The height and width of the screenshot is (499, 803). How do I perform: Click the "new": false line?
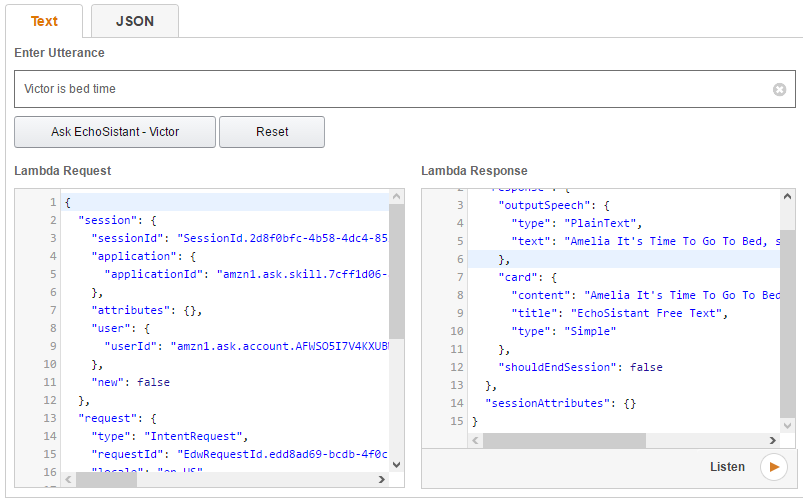click(x=131, y=382)
